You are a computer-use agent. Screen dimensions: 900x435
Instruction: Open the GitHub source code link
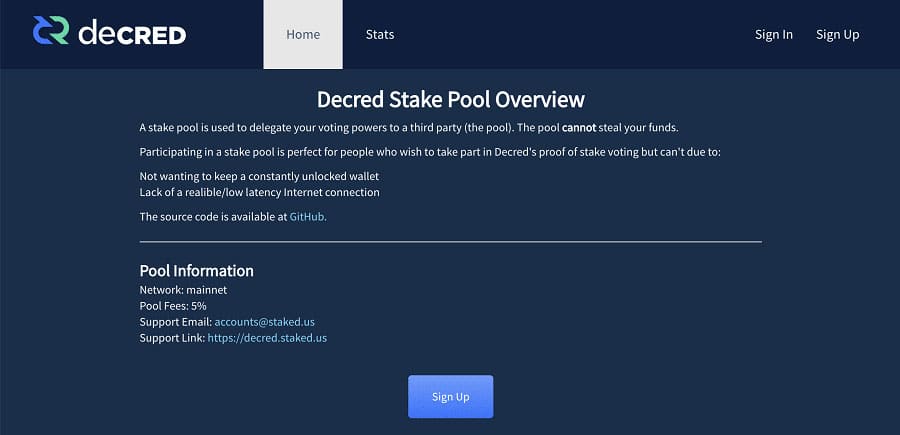pos(307,216)
